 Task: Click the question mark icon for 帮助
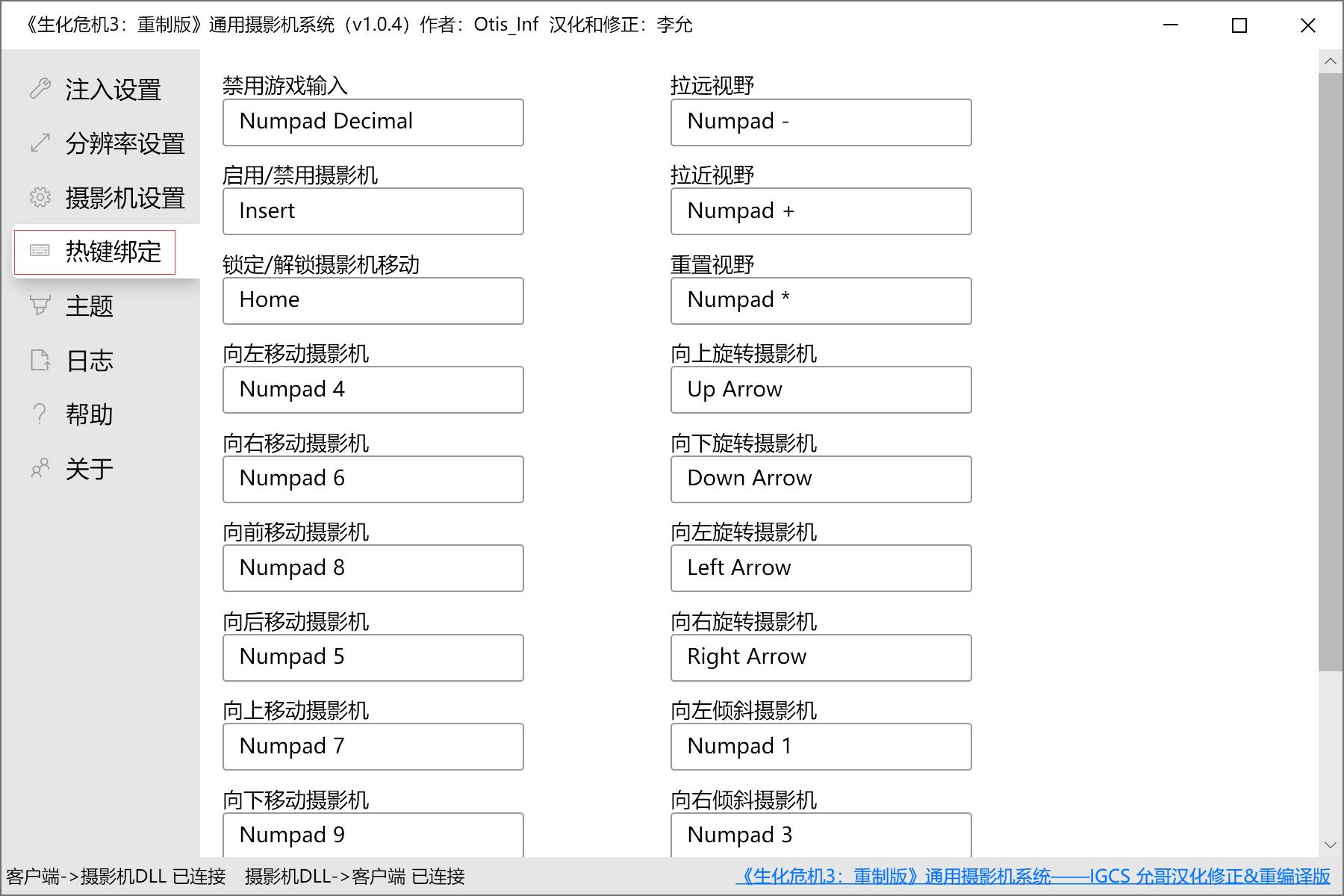click(x=40, y=414)
